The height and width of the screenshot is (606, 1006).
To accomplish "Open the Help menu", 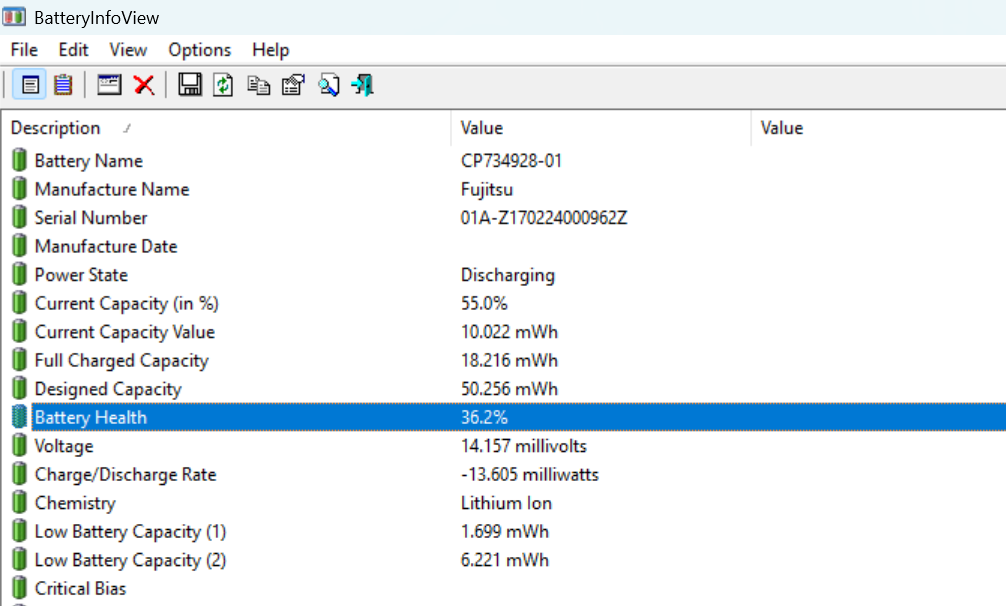I will click(x=270, y=50).
